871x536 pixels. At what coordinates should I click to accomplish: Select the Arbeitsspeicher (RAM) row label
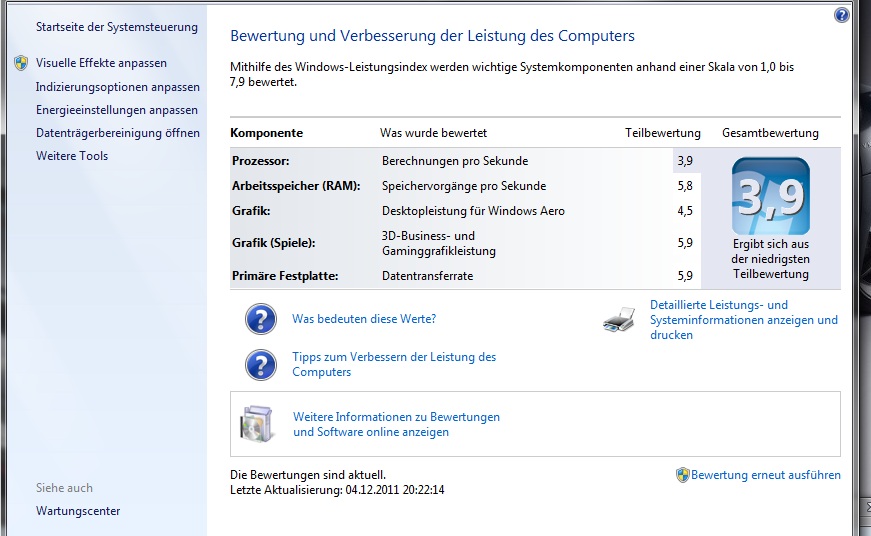tap(296, 186)
